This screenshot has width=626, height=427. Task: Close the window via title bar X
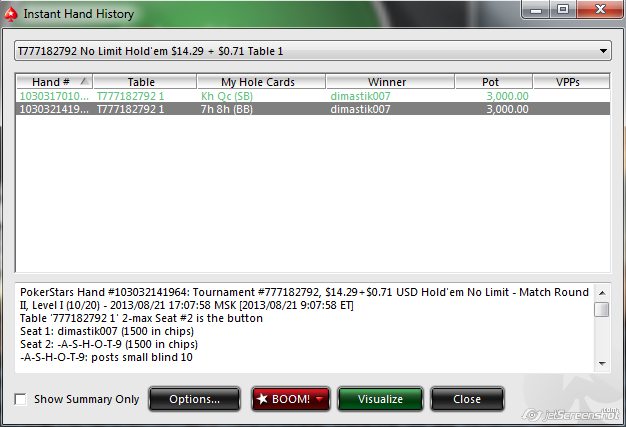[600, 10]
